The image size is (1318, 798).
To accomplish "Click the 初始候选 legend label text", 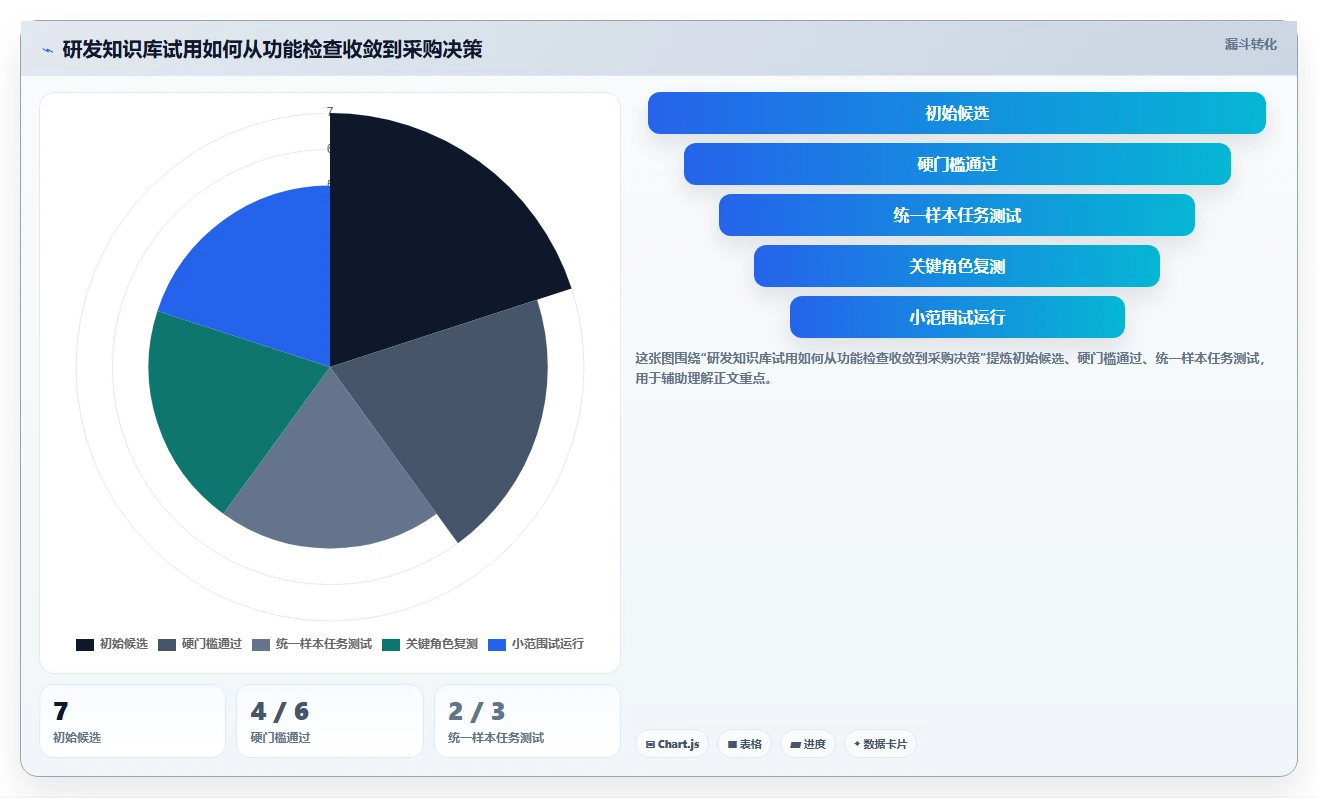I will pyautogui.click(x=124, y=644).
